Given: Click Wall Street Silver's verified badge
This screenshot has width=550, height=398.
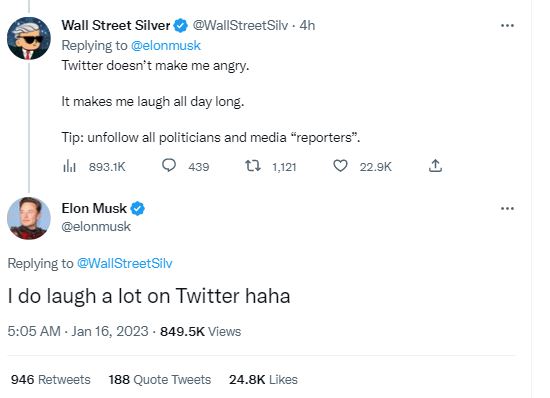Looking at the screenshot, I should [181, 26].
